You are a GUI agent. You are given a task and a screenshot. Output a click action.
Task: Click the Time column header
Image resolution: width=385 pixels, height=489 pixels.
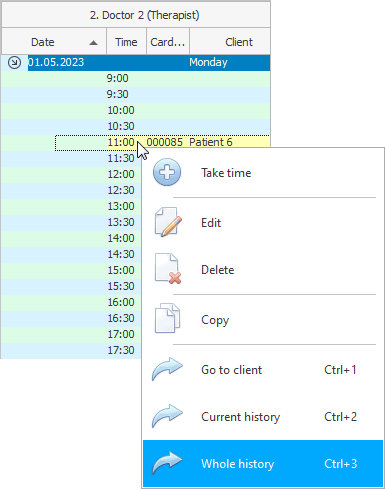point(126,42)
